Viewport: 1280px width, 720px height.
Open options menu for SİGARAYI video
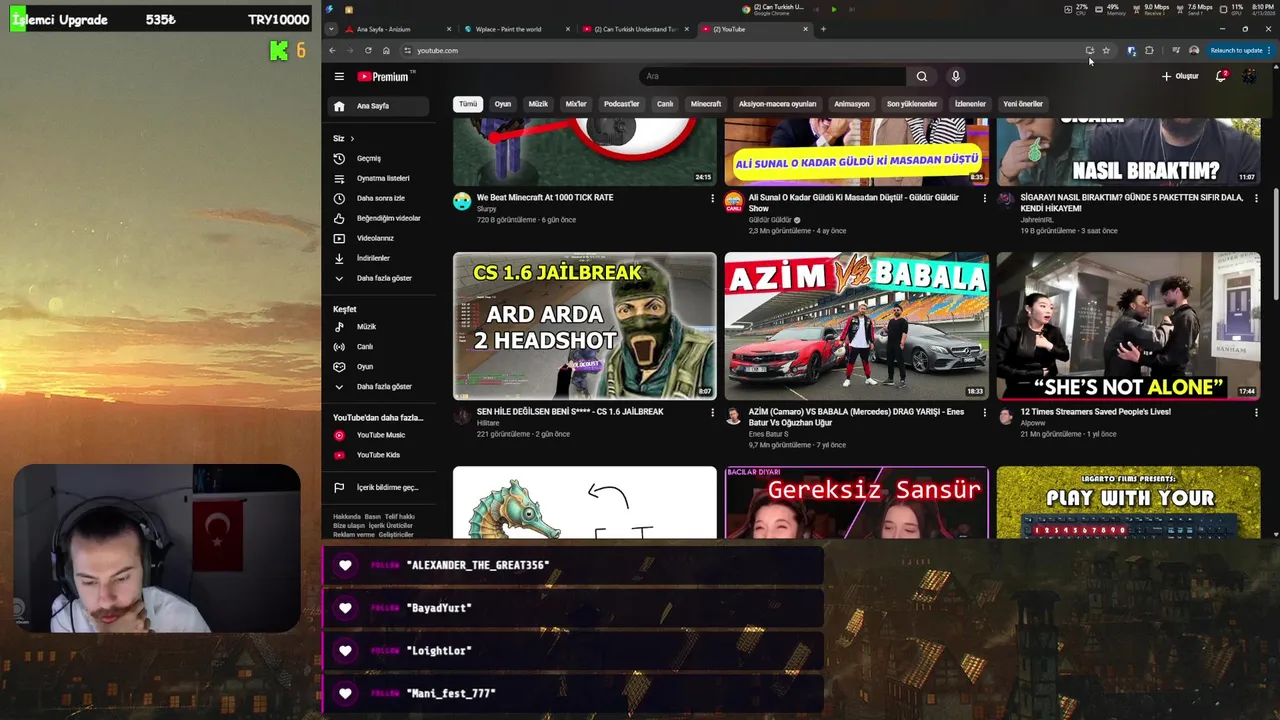tap(1257, 199)
